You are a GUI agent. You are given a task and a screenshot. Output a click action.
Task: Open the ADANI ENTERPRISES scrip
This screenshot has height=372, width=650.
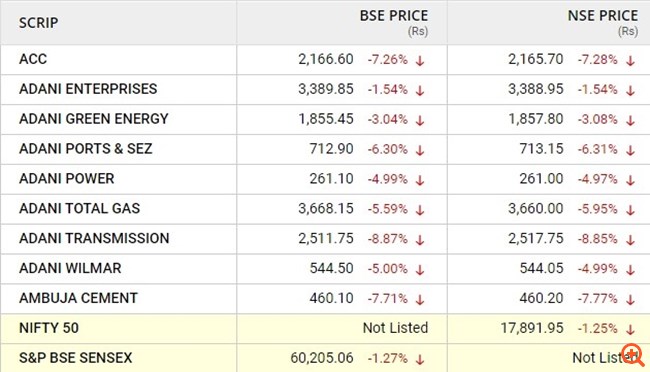[88, 89]
